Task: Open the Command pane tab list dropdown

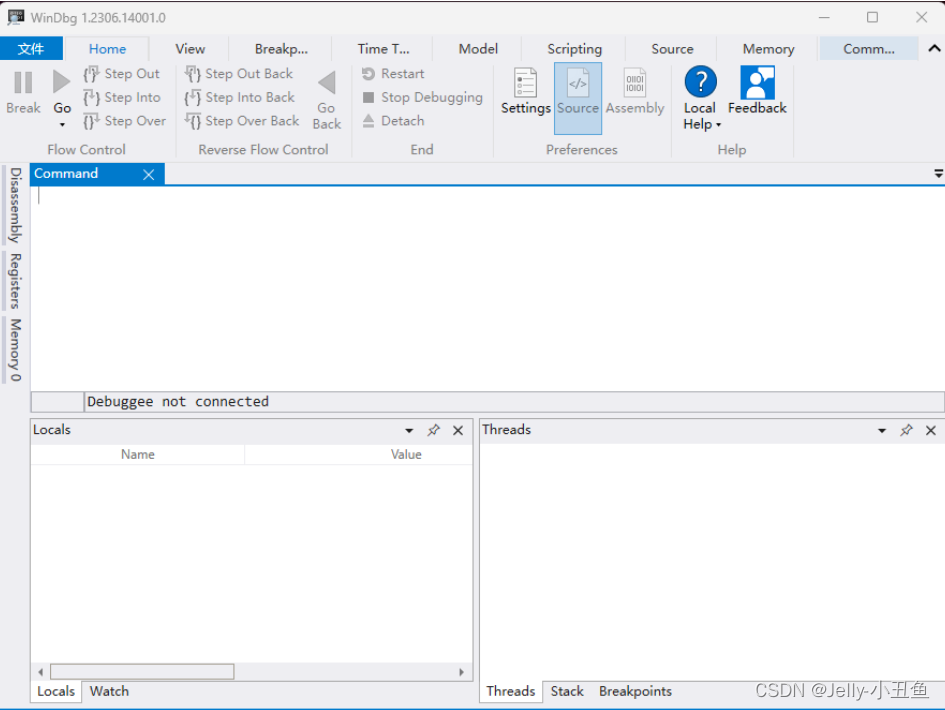Action: (938, 174)
